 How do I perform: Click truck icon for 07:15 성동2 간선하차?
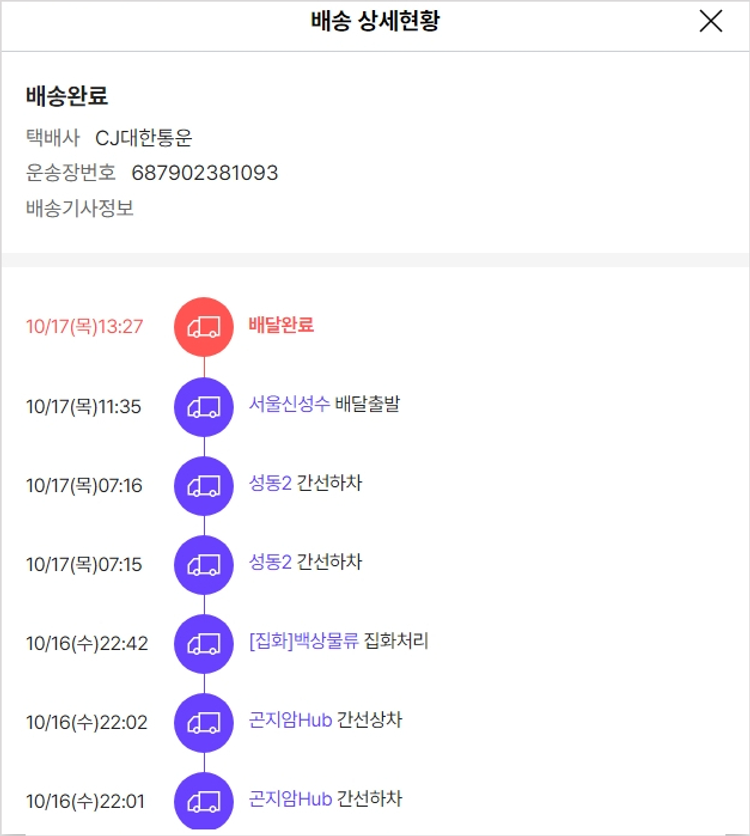pyautogui.click(x=204, y=564)
